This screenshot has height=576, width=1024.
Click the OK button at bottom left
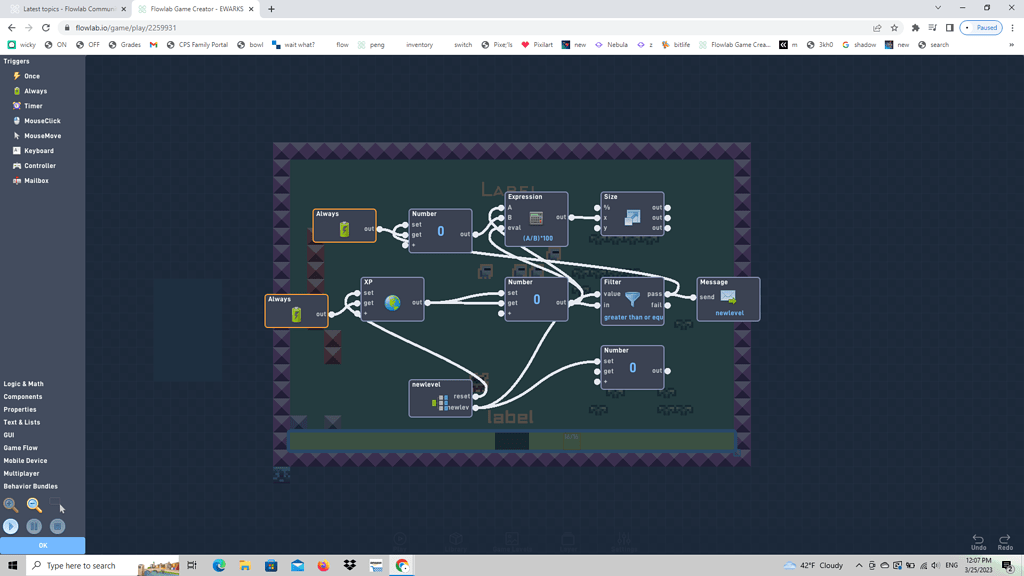point(43,546)
